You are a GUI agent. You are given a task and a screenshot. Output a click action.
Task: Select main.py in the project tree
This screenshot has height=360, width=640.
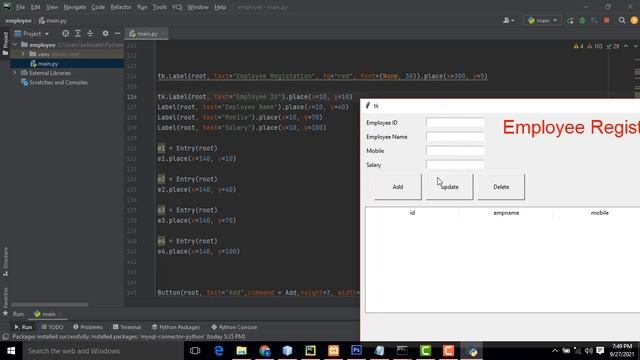(48, 64)
